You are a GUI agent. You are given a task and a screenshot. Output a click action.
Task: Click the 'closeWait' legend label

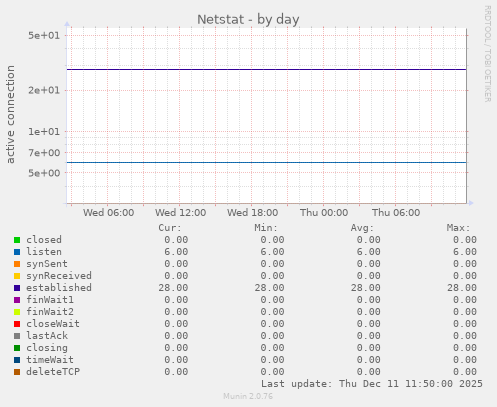pos(53,324)
